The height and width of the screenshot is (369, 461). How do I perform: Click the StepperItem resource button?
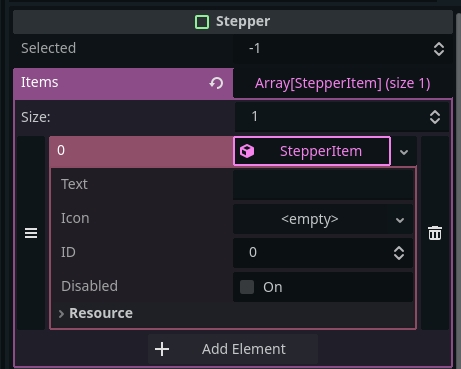click(312, 151)
